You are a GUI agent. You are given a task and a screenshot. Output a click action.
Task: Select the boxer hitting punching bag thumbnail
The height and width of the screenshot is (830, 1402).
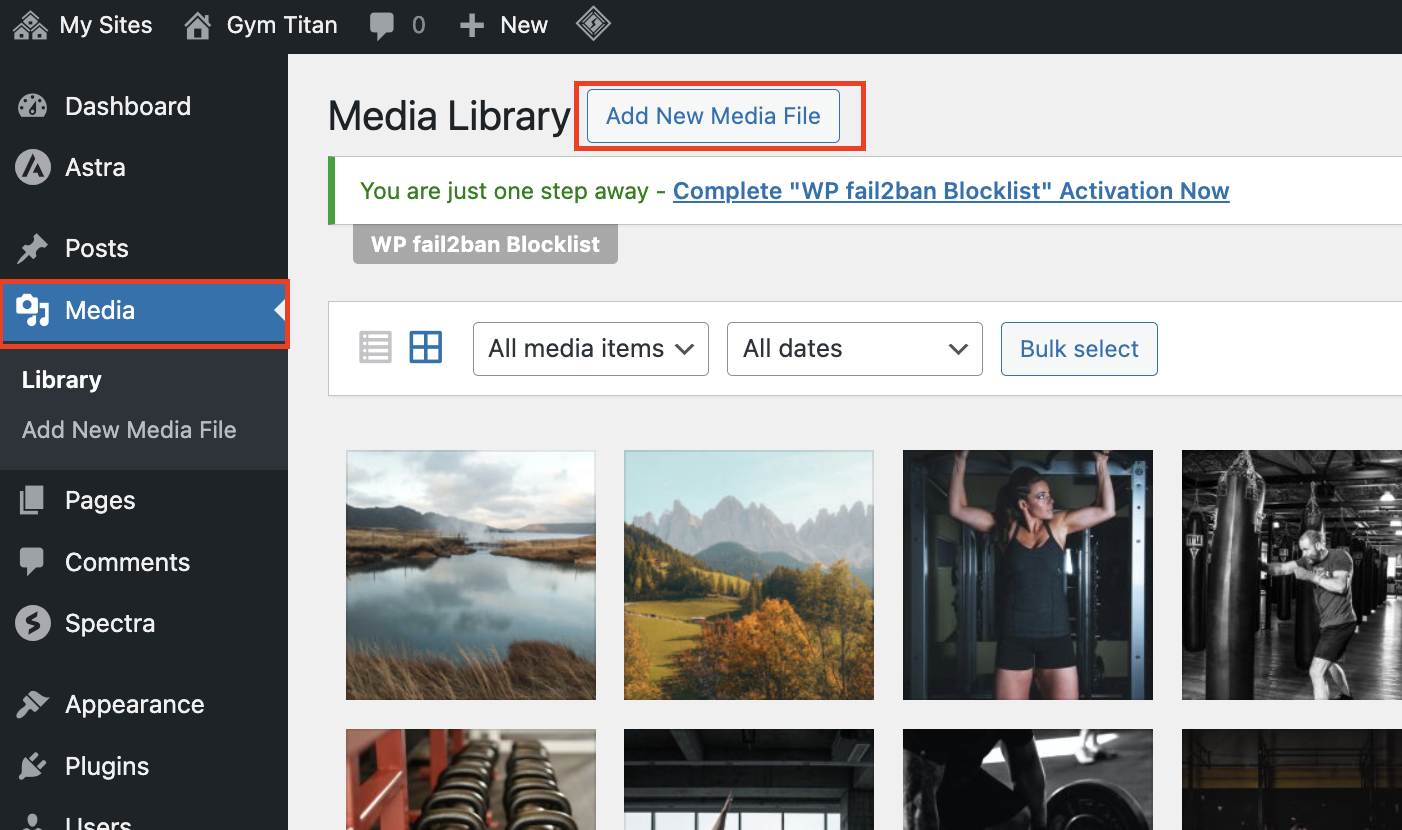click(1292, 575)
